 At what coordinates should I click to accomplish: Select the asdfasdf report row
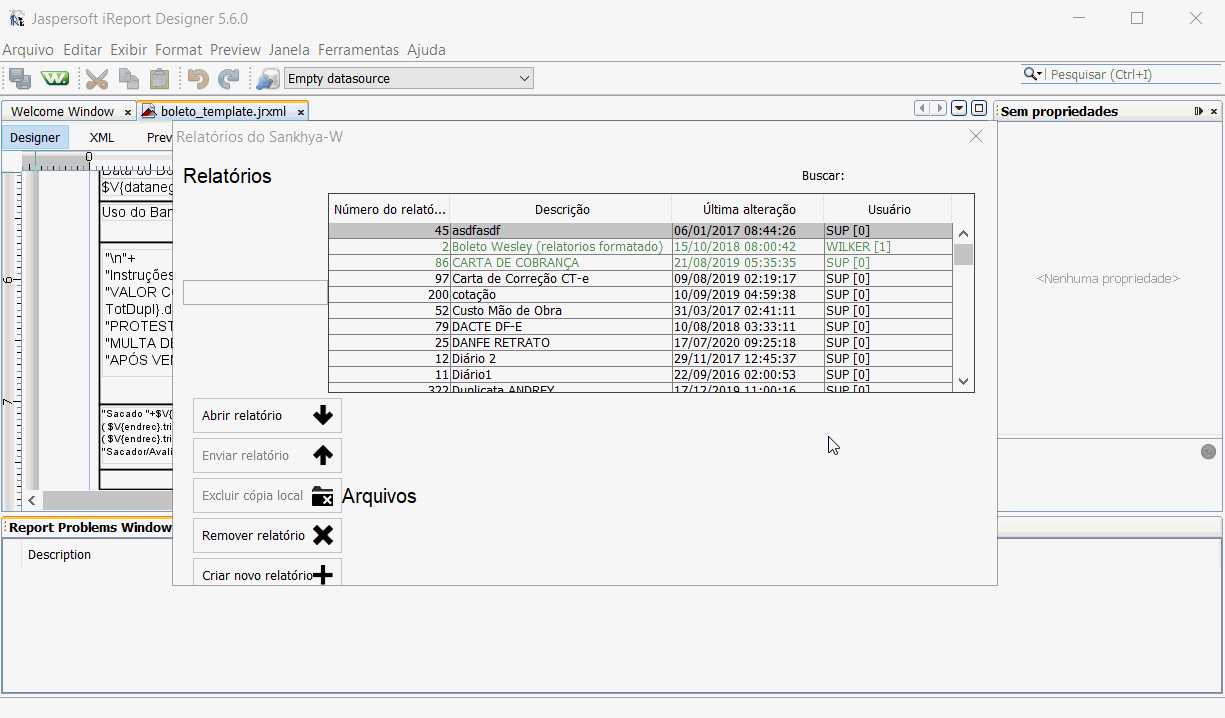641,231
